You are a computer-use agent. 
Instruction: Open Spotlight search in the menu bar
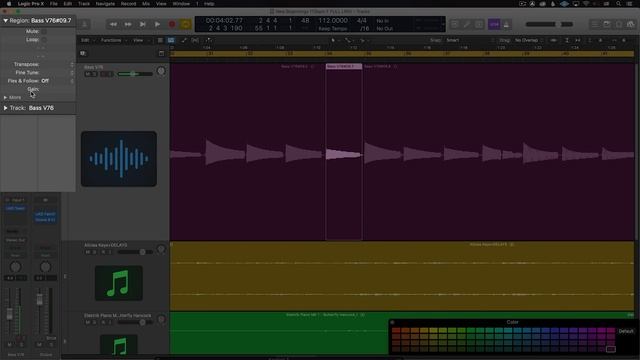point(618,4)
